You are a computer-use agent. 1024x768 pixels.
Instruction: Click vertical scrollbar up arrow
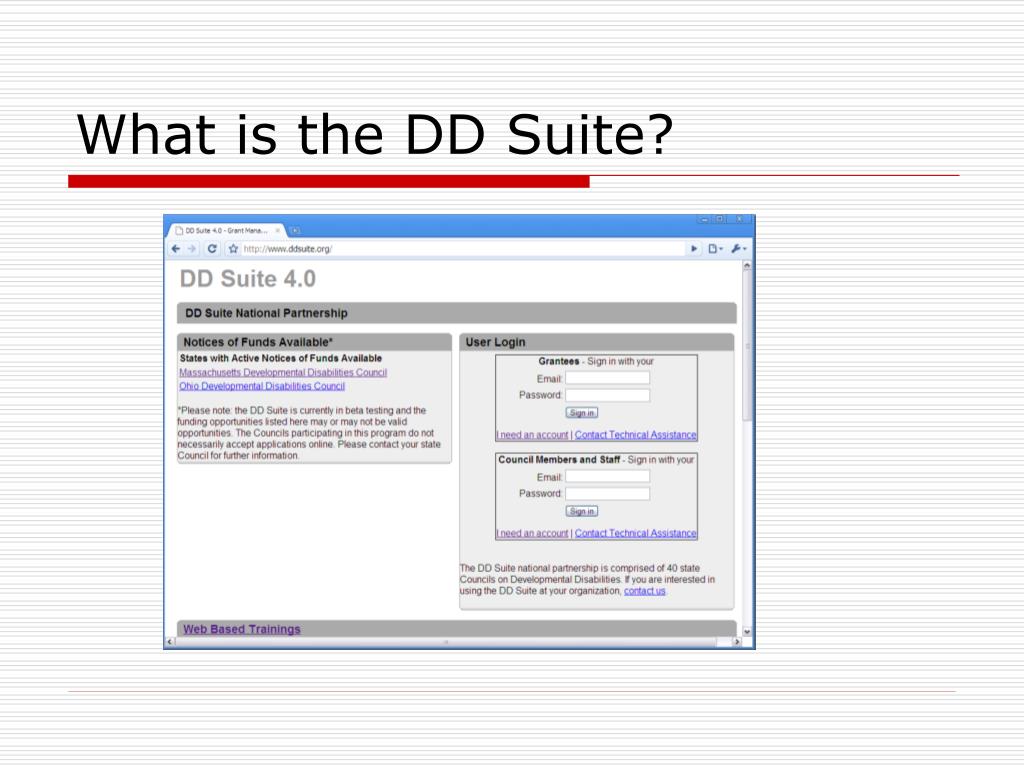747,266
